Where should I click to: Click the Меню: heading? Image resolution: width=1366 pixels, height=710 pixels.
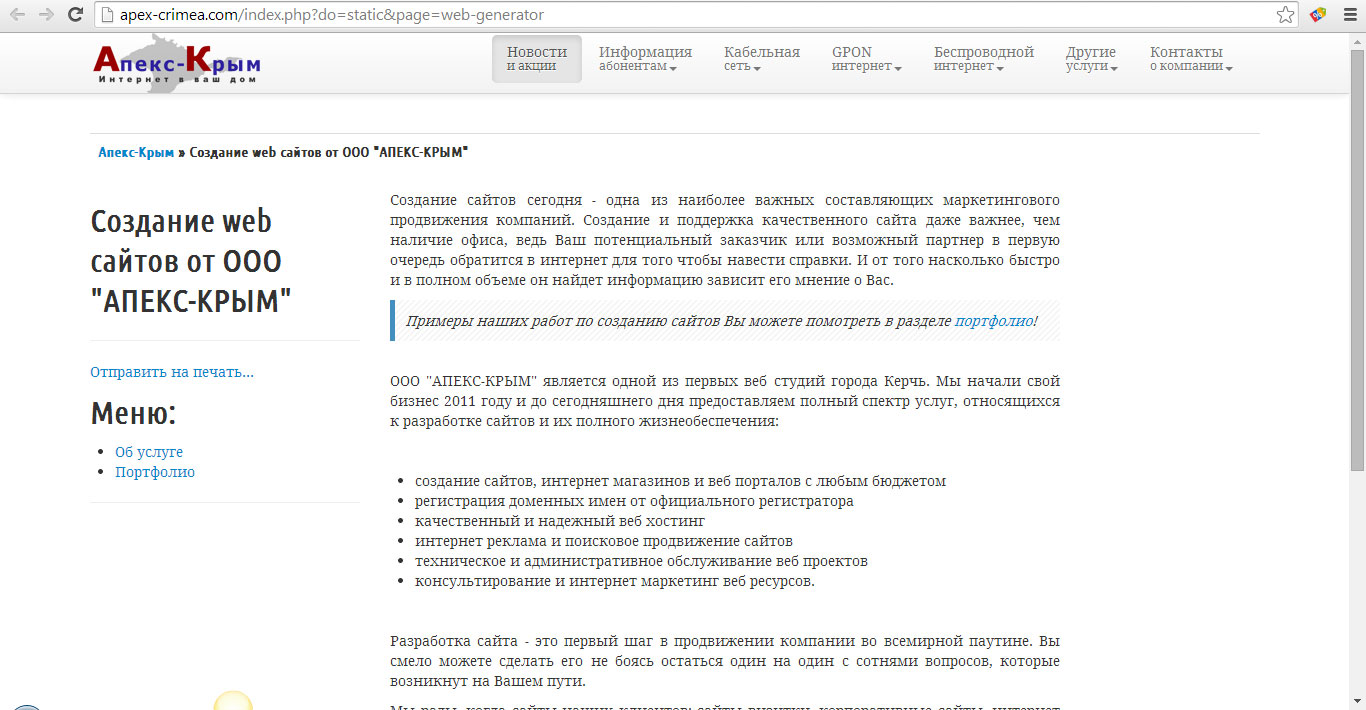pos(133,413)
